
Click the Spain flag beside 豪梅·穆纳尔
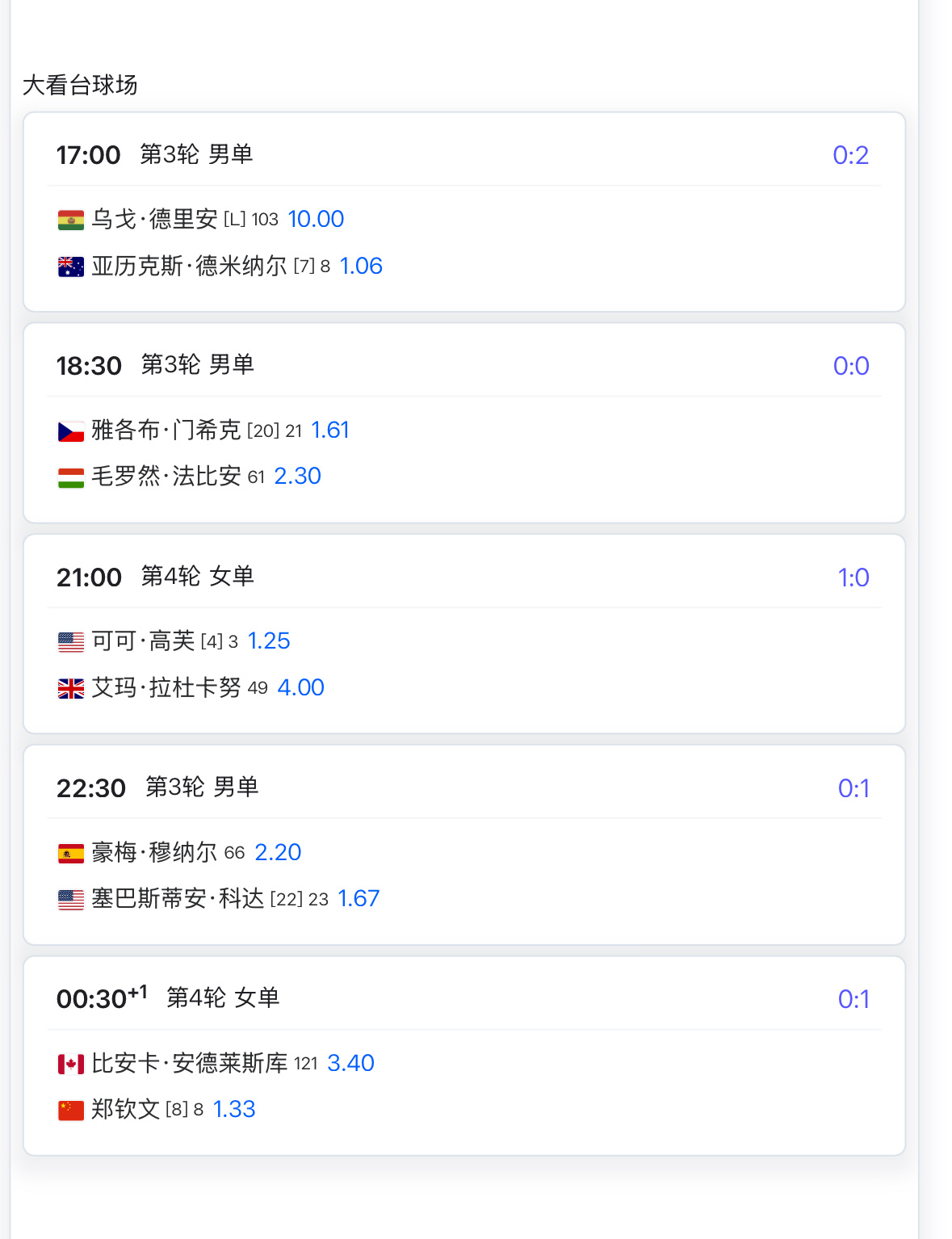[71, 853]
